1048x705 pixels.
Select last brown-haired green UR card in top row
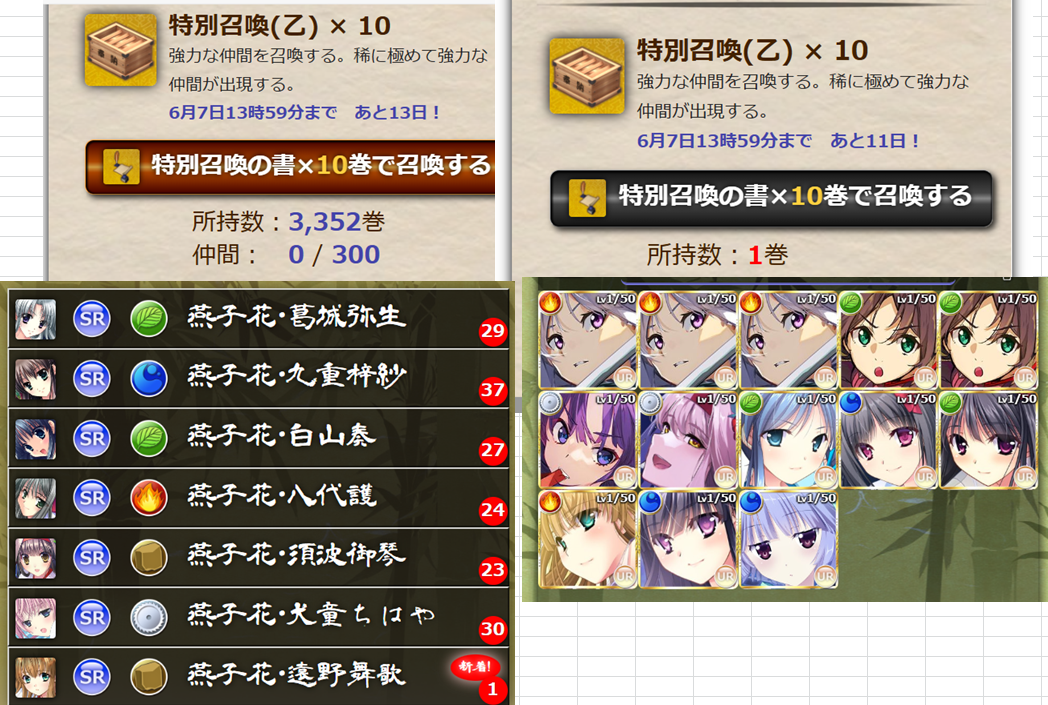tap(989, 340)
